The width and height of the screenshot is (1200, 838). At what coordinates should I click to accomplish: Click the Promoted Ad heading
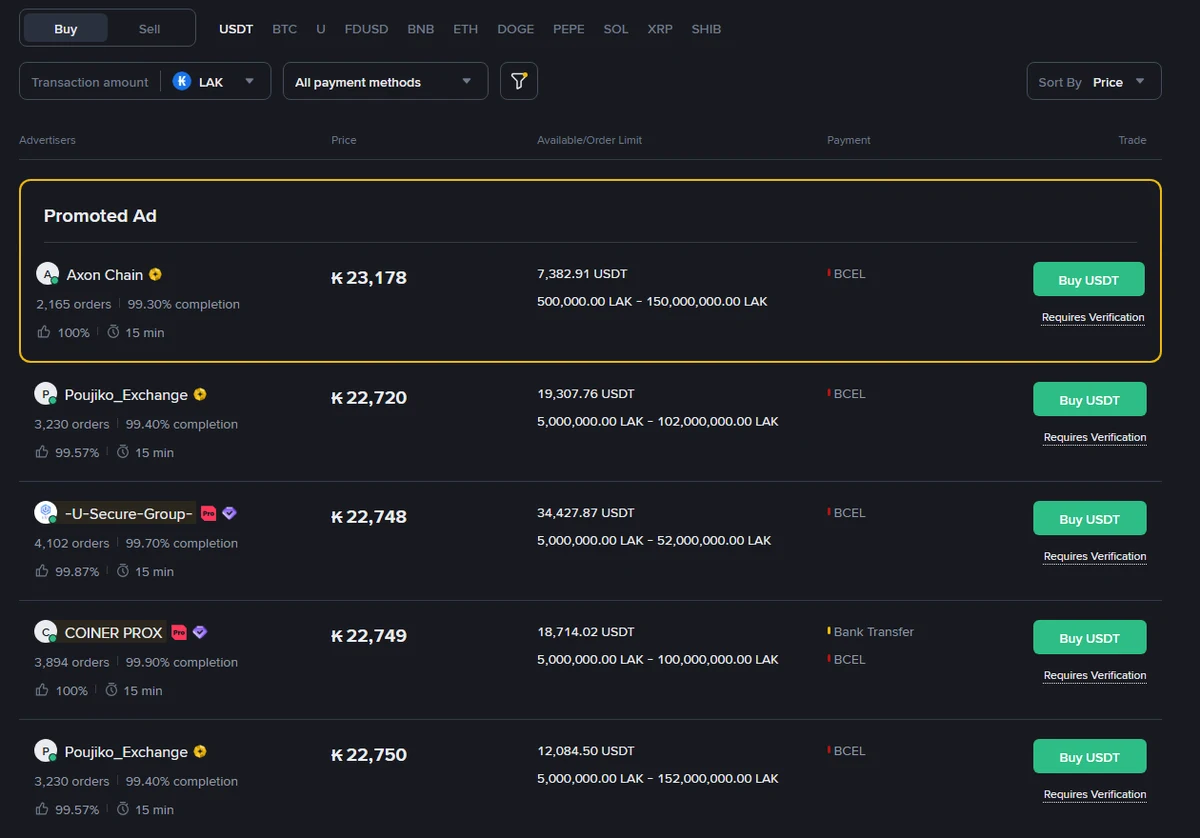click(100, 216)
